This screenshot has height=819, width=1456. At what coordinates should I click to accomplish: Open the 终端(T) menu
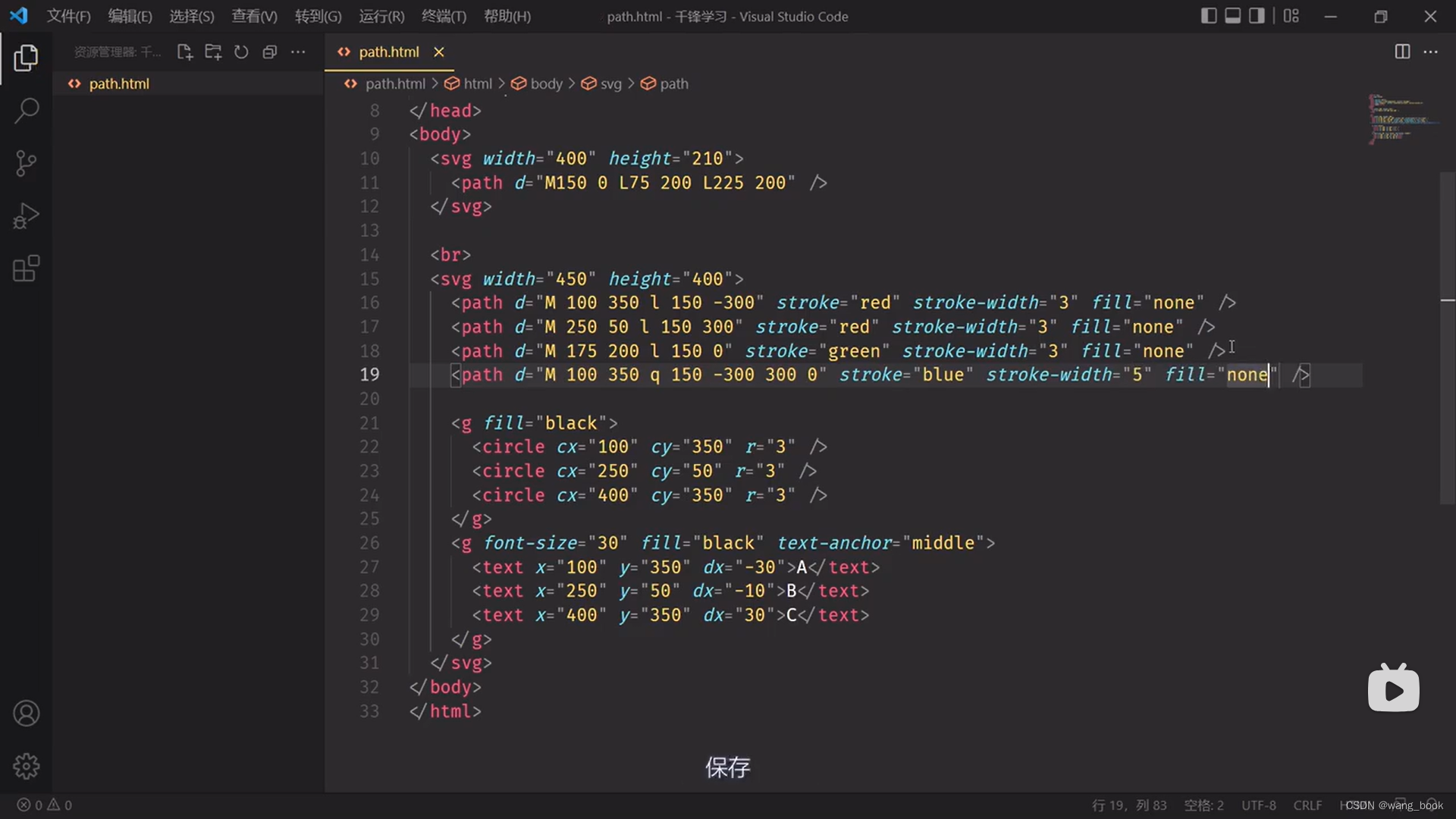pos(444,16)
